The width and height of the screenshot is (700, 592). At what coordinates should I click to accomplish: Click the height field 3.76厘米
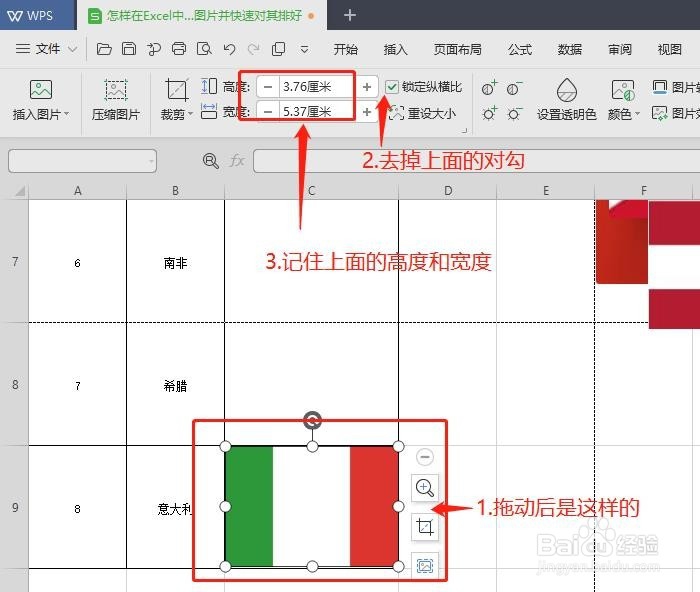click(x=317, y=87)
